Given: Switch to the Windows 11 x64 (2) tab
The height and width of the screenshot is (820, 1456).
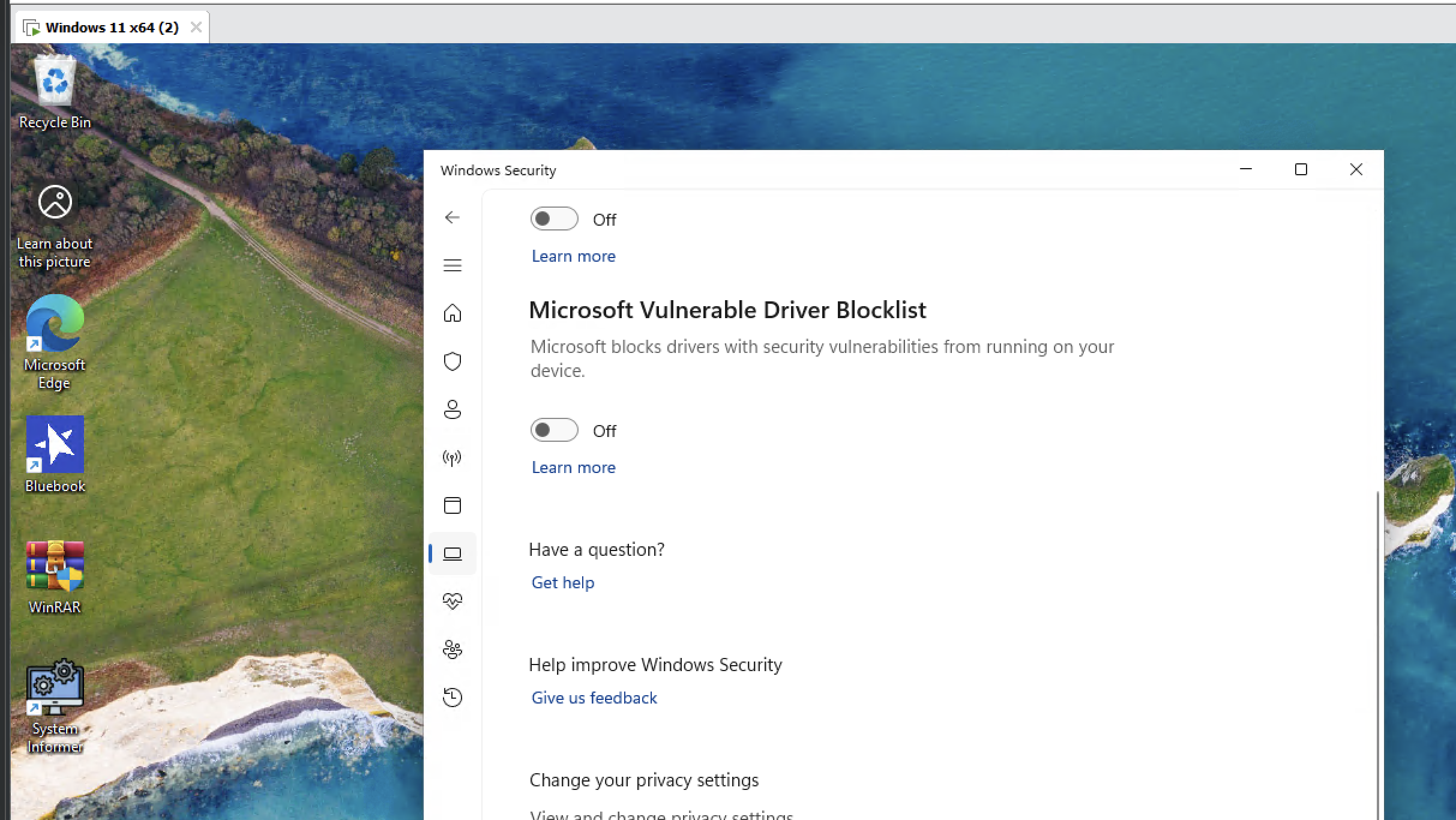Looking at the screenshot, I should [112, 28].
